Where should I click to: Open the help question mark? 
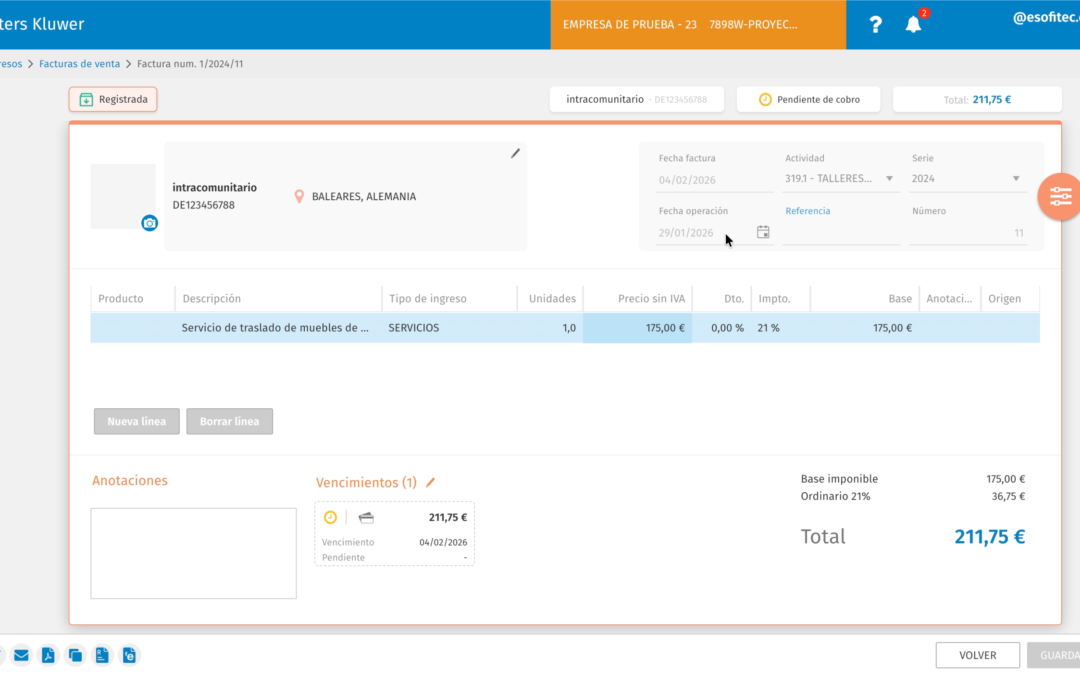coord(875,25)
